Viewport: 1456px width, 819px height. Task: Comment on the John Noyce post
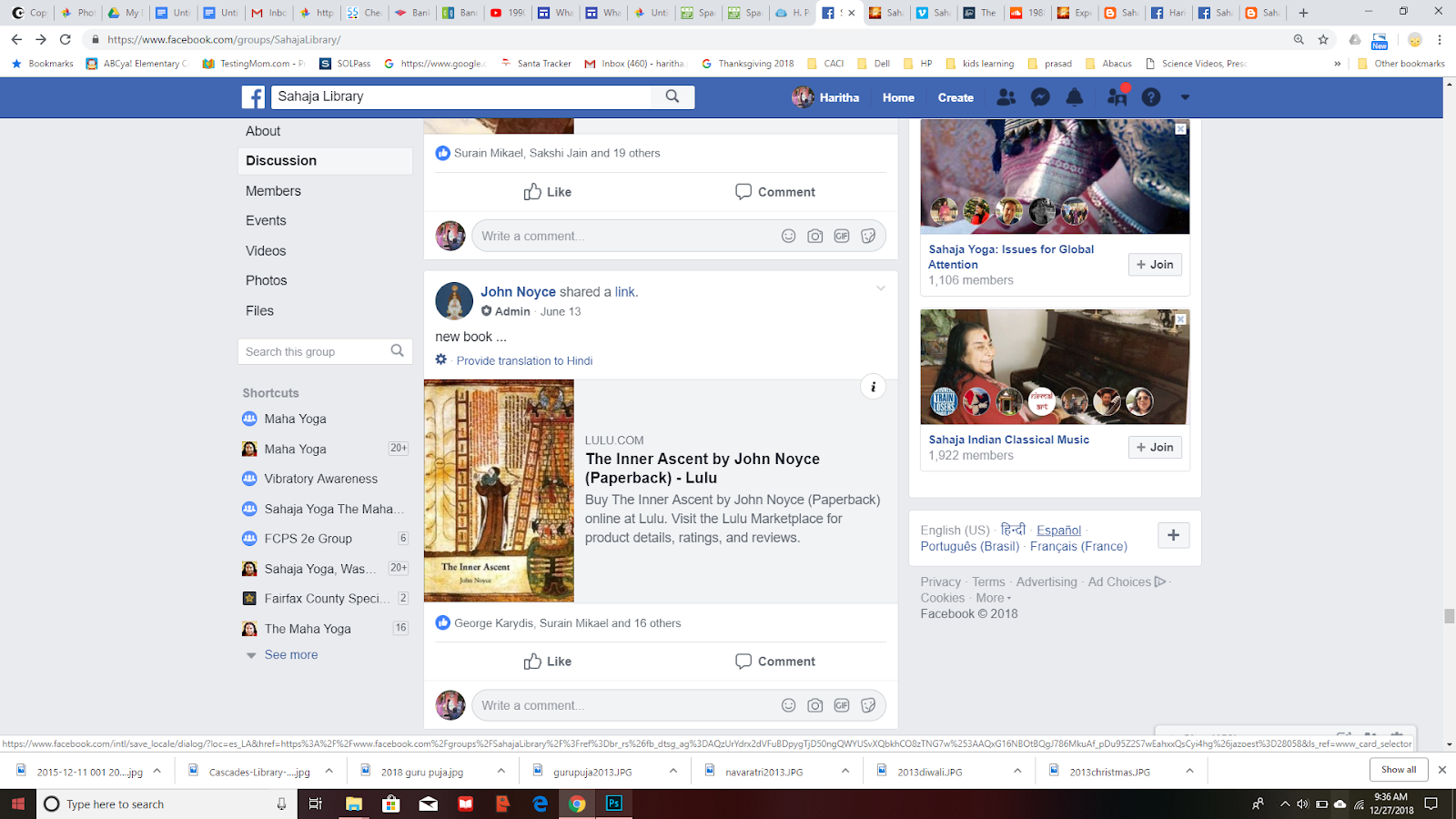[775, 662]
